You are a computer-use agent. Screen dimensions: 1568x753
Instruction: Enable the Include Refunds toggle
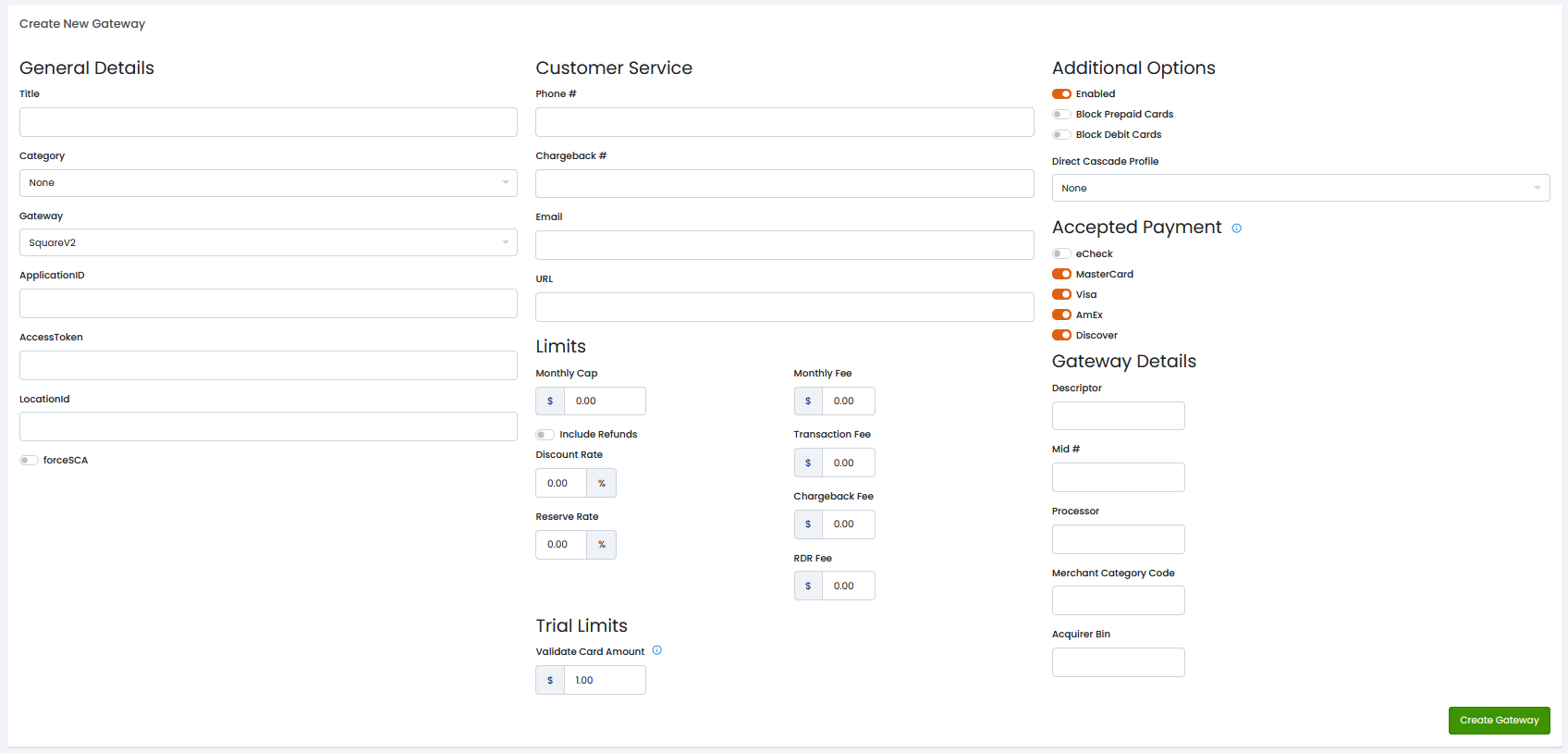545,435
